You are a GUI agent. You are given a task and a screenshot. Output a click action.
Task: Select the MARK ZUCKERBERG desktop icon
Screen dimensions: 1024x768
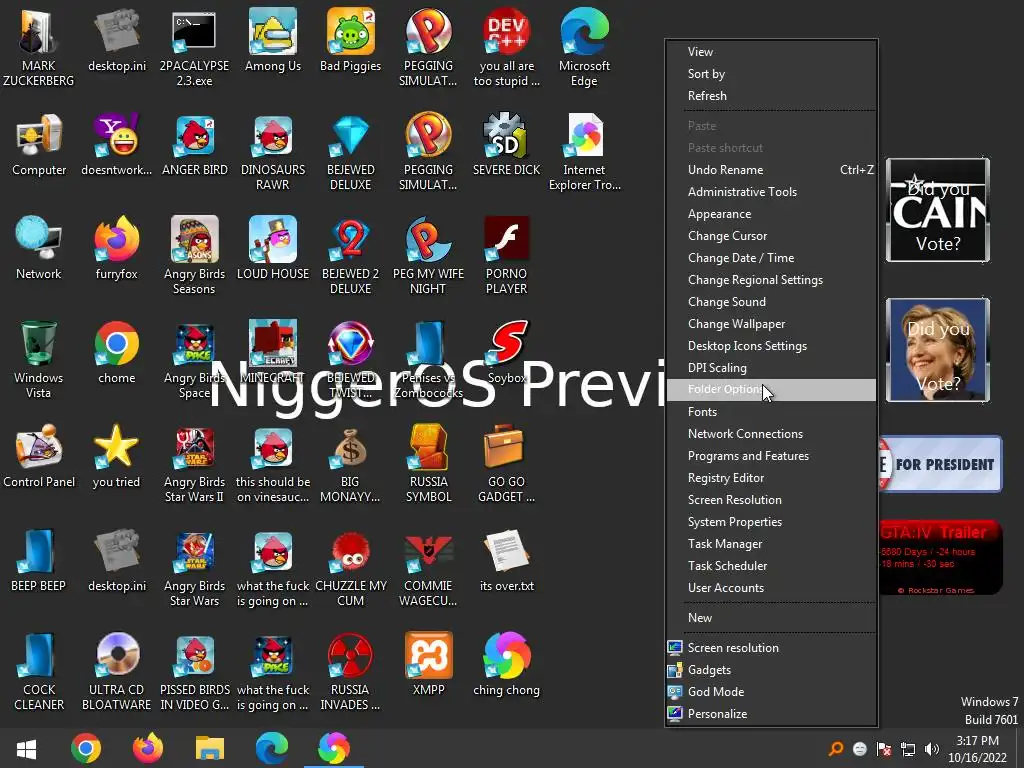(39, 46)
